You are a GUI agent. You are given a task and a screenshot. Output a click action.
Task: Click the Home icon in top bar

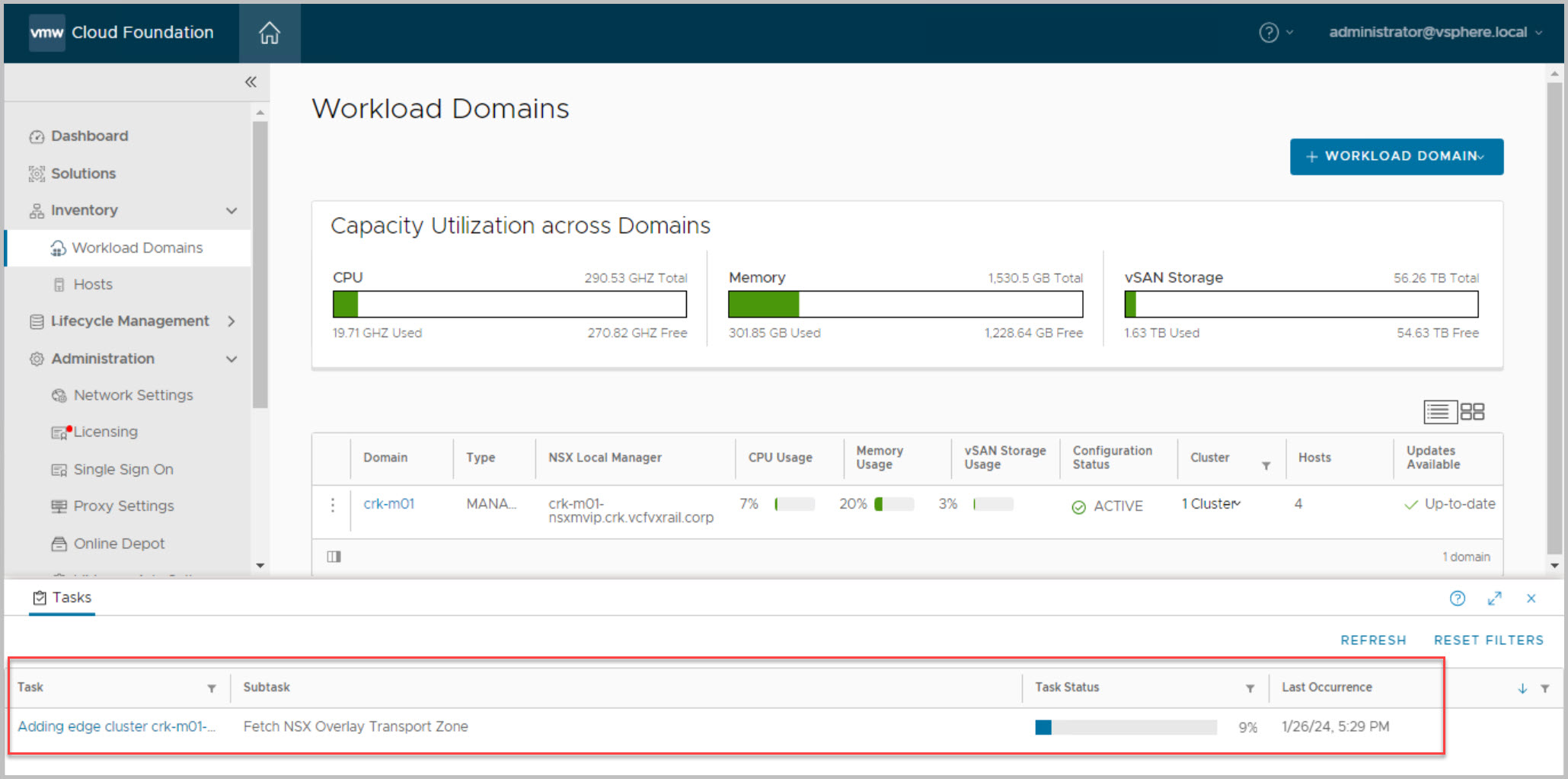tap(269, 33)
